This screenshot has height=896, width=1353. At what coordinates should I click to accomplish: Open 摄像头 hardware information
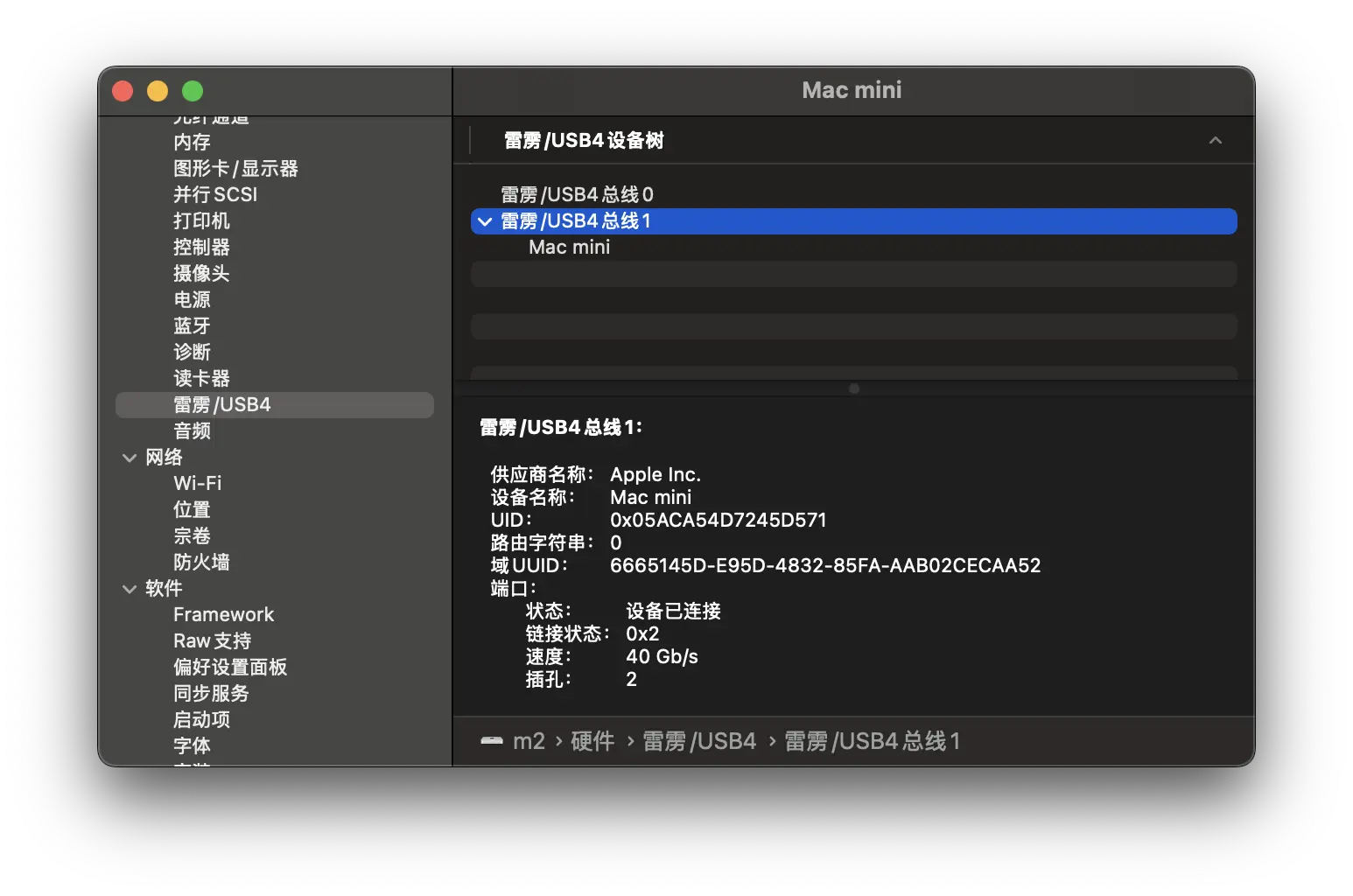pos(200,273)
